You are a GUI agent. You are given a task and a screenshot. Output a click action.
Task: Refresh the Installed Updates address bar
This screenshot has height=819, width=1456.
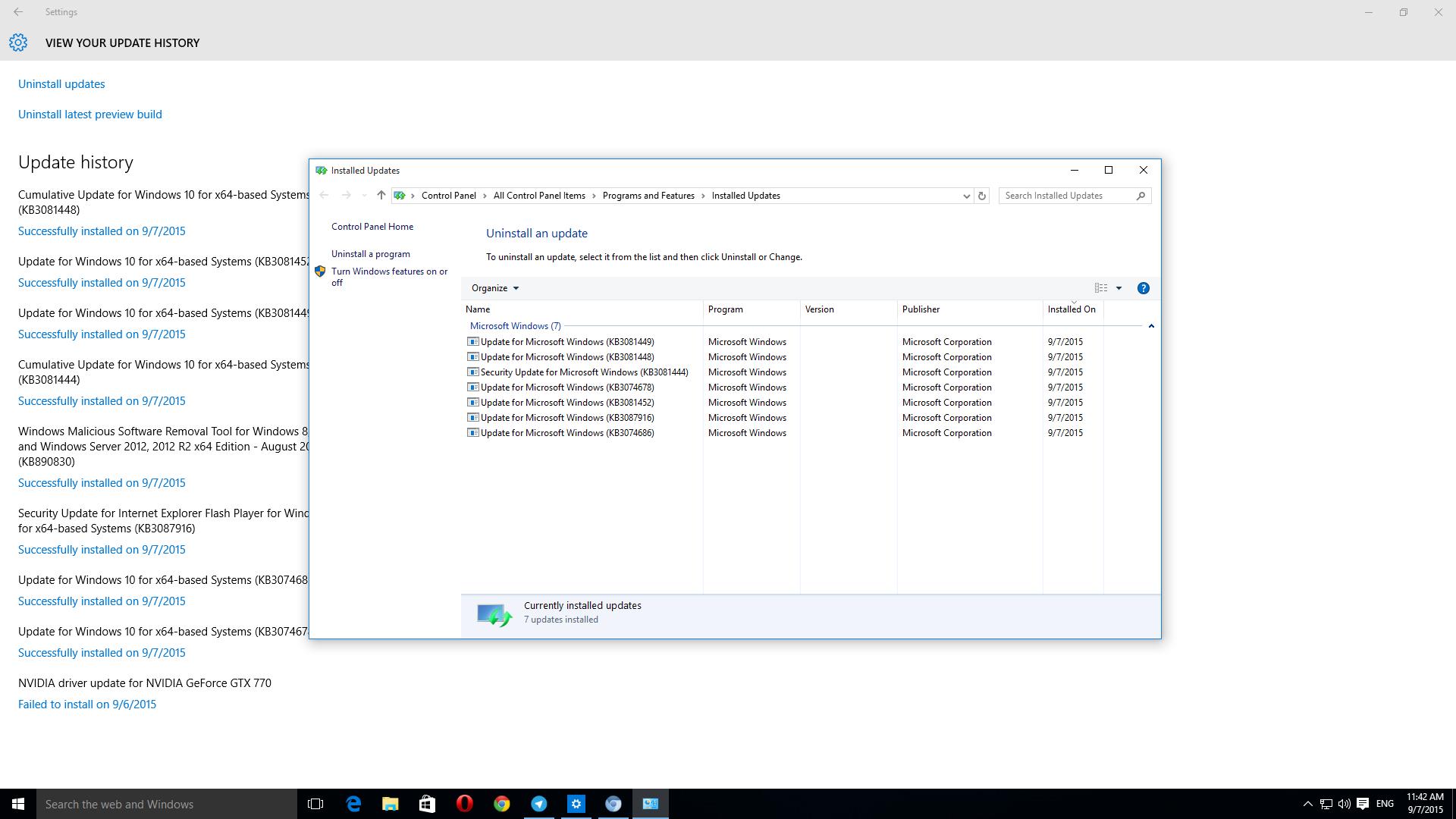click(x=981, y=196)
